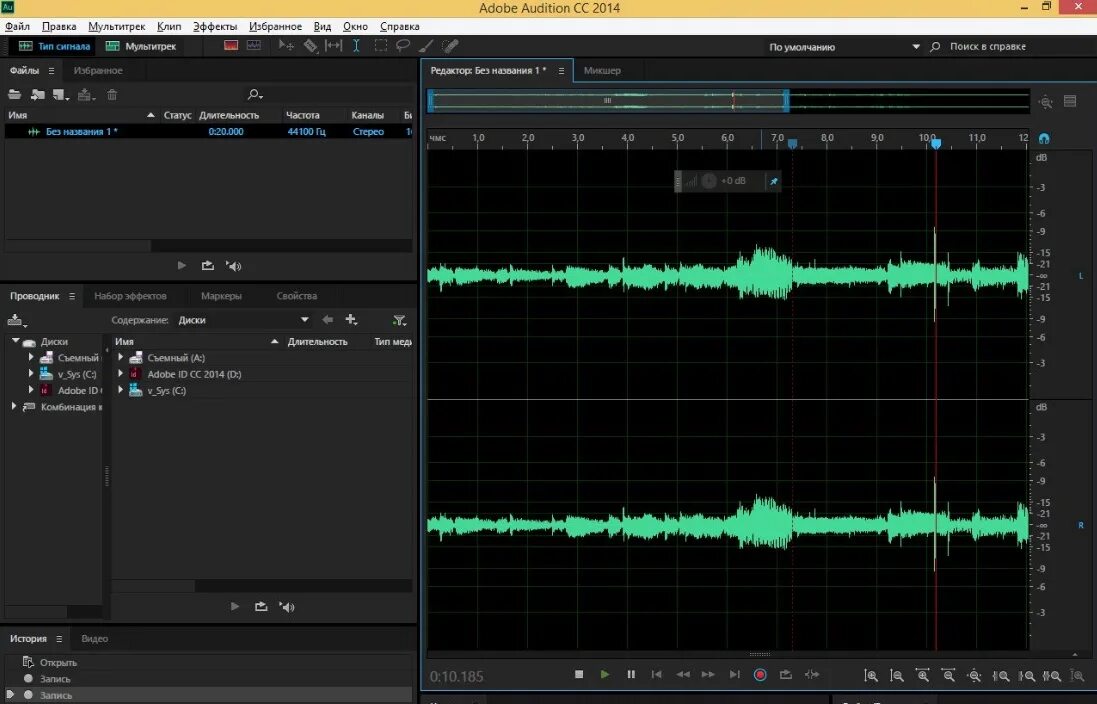Click the red Record button
The width and height of the screenshot is (1097, 704).
point(760,675)
